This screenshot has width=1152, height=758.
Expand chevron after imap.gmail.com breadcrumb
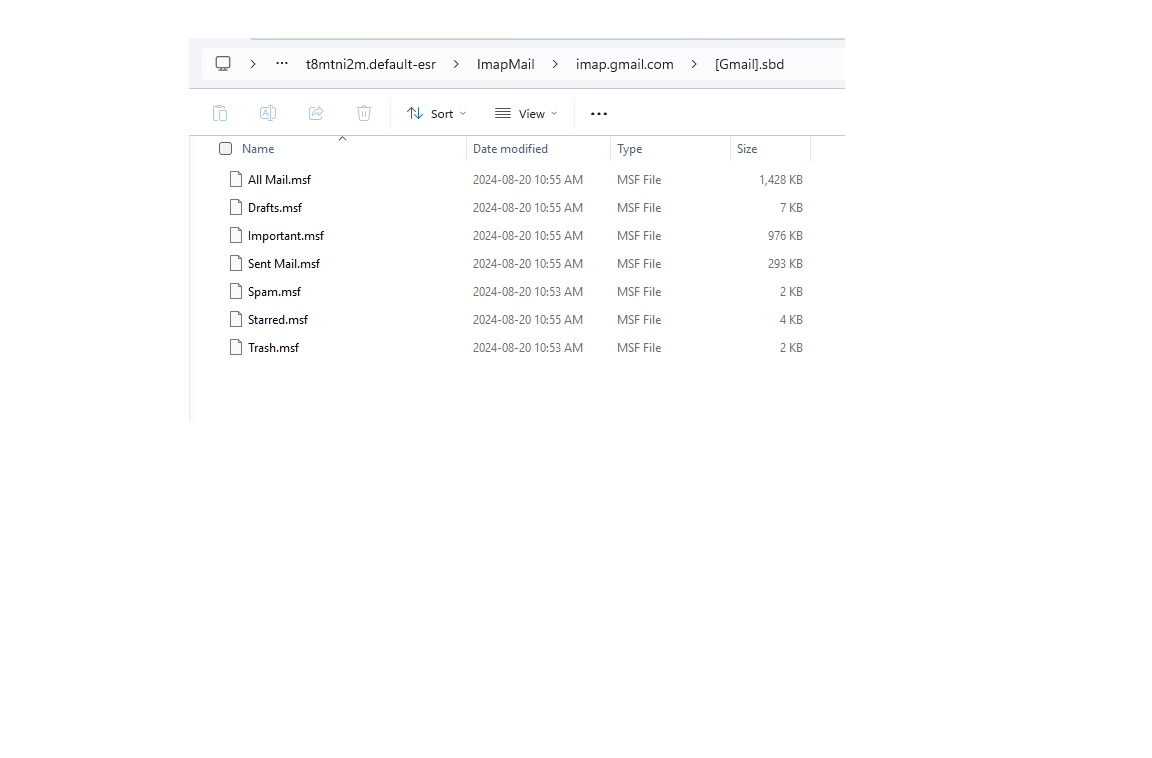pyautogui.click(x=694, y=64)
